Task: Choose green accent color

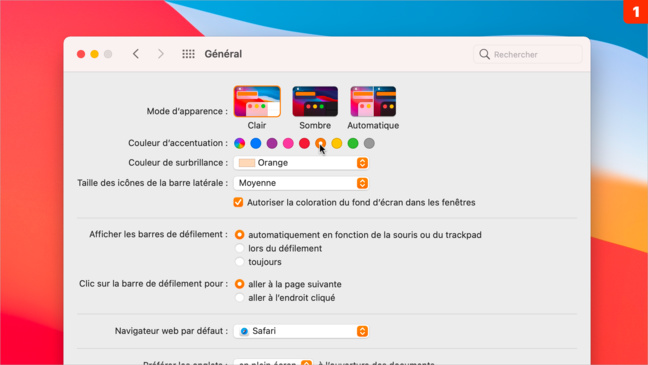Action: (353, 143)
